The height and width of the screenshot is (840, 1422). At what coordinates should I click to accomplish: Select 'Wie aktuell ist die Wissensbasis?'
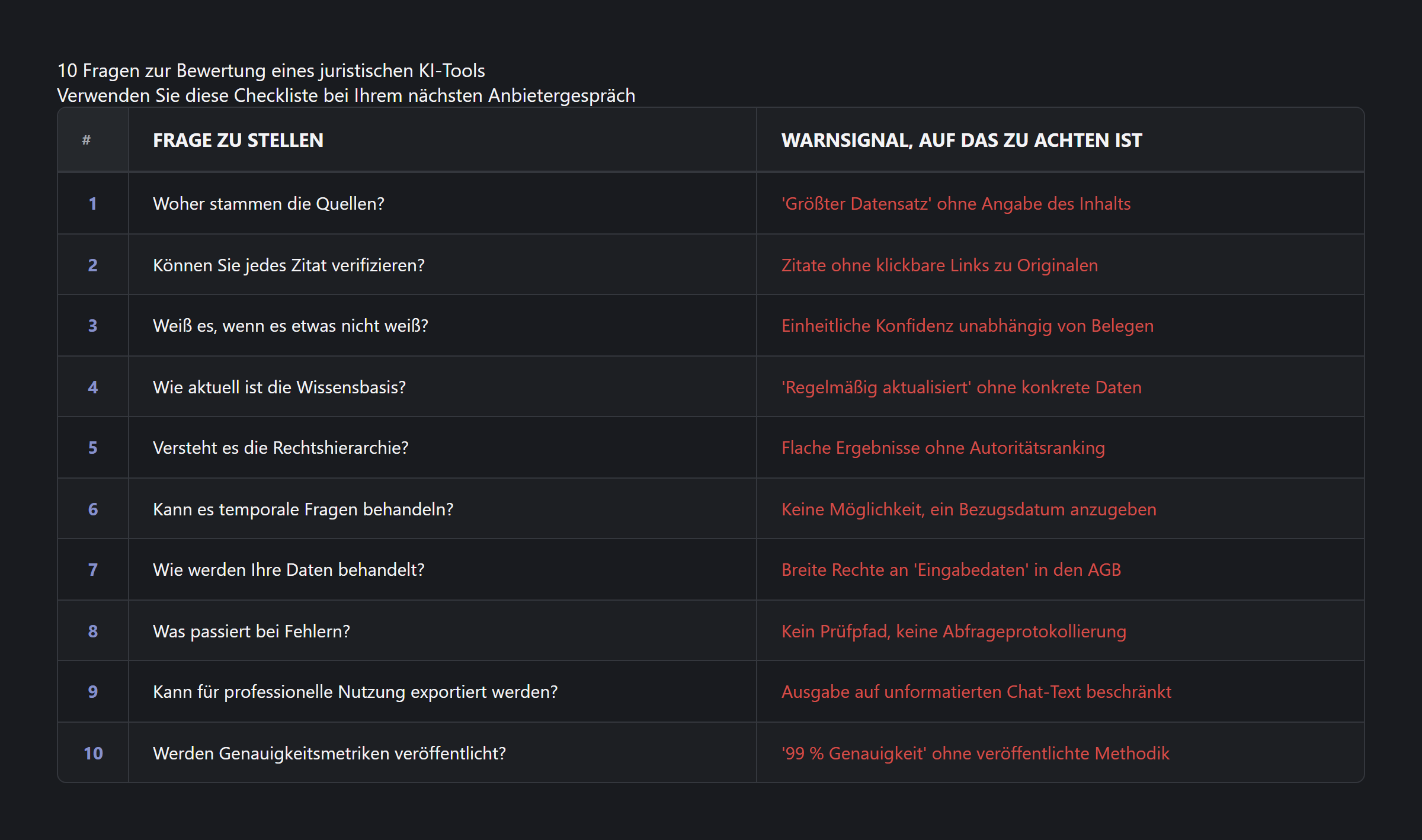click(x=279, y=387)
